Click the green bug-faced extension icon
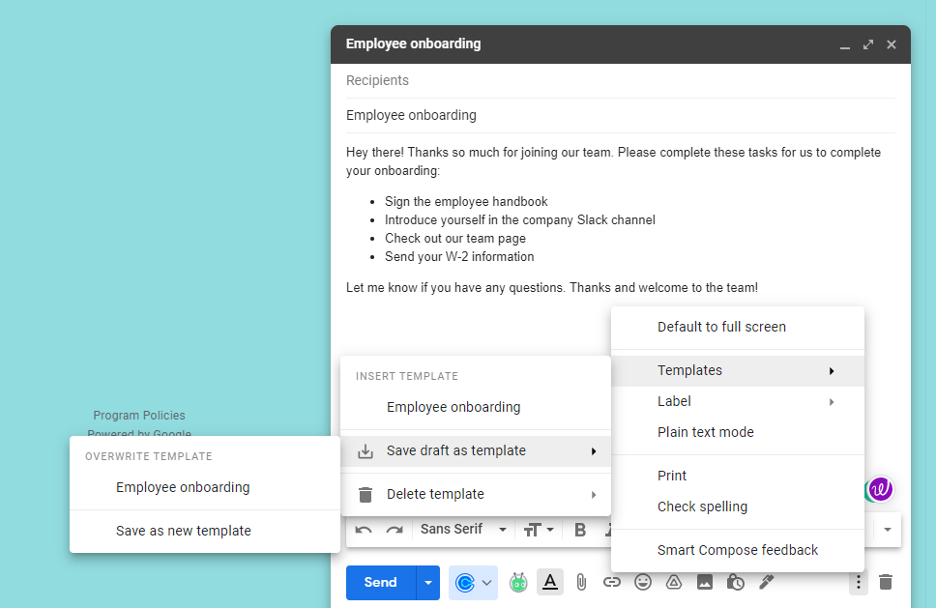This screenshot has width=936, height=608. tap(518, 582)
